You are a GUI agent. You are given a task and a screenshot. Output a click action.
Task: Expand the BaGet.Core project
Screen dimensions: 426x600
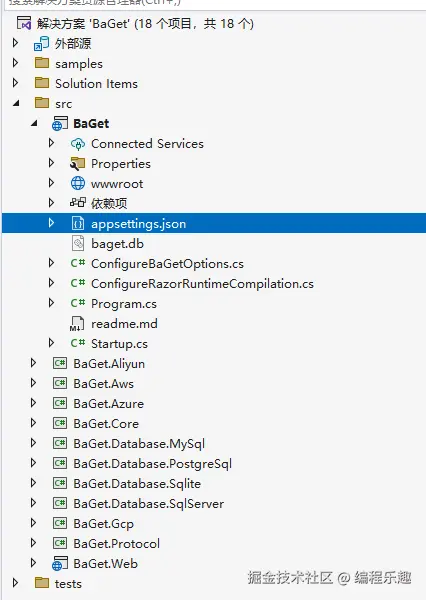click(34, 423)
